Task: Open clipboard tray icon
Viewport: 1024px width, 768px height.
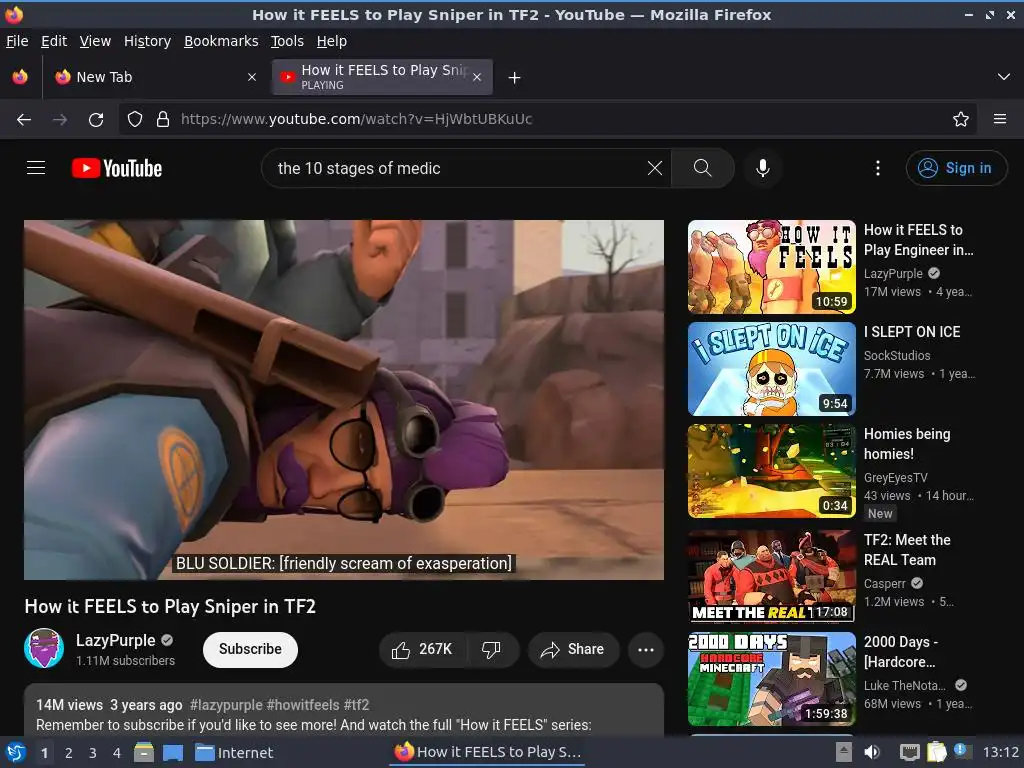Action: point(936,752)
